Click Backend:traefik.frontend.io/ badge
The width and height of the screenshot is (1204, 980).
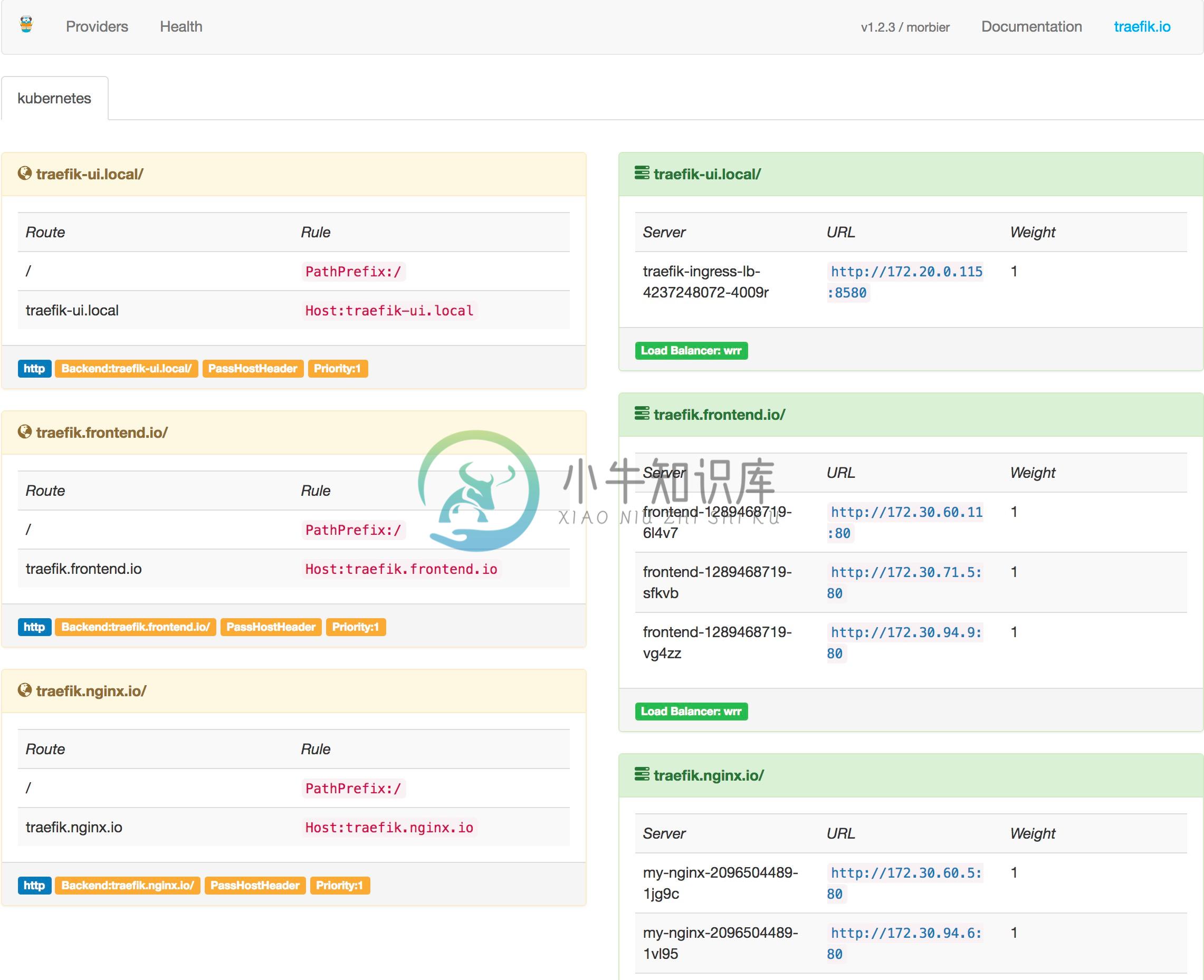click(136, 627)
